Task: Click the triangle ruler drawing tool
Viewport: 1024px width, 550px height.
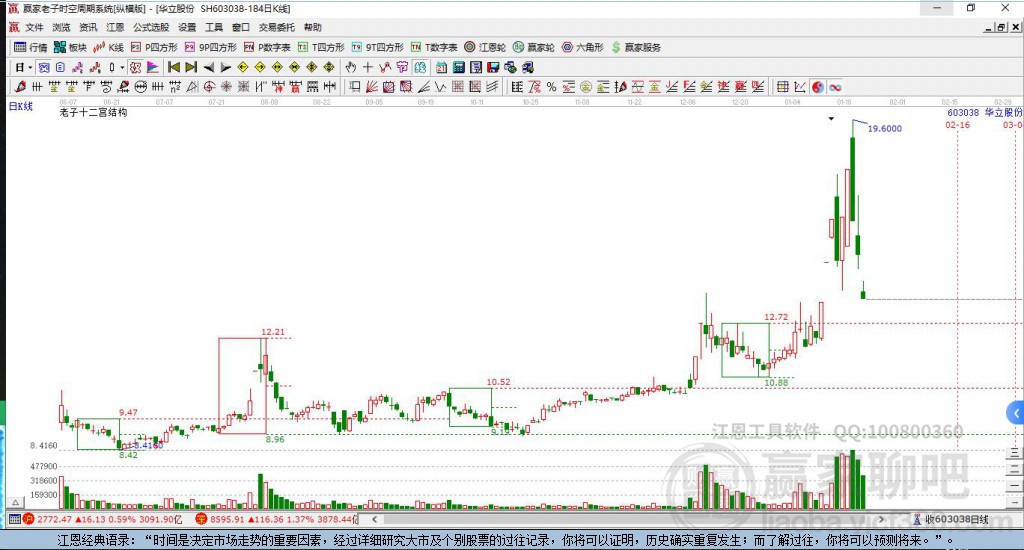Action: [x=192, y=86]
